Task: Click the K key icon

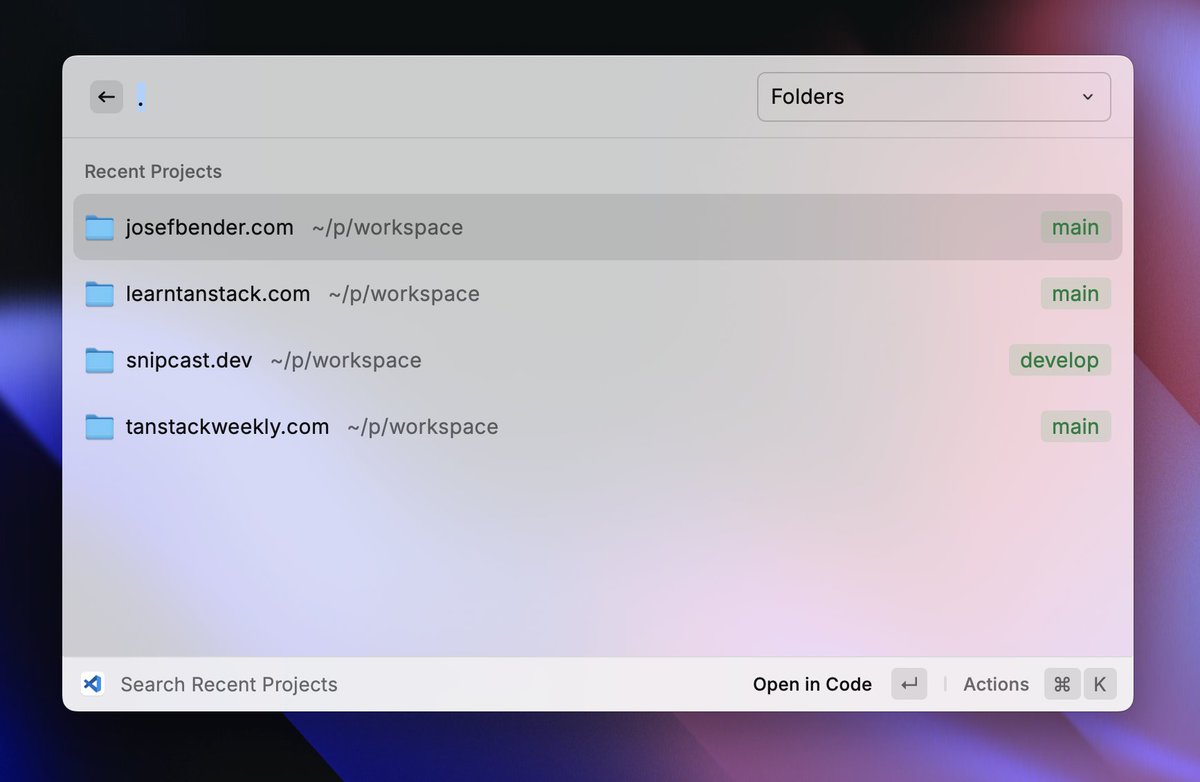Action: 1099,684
